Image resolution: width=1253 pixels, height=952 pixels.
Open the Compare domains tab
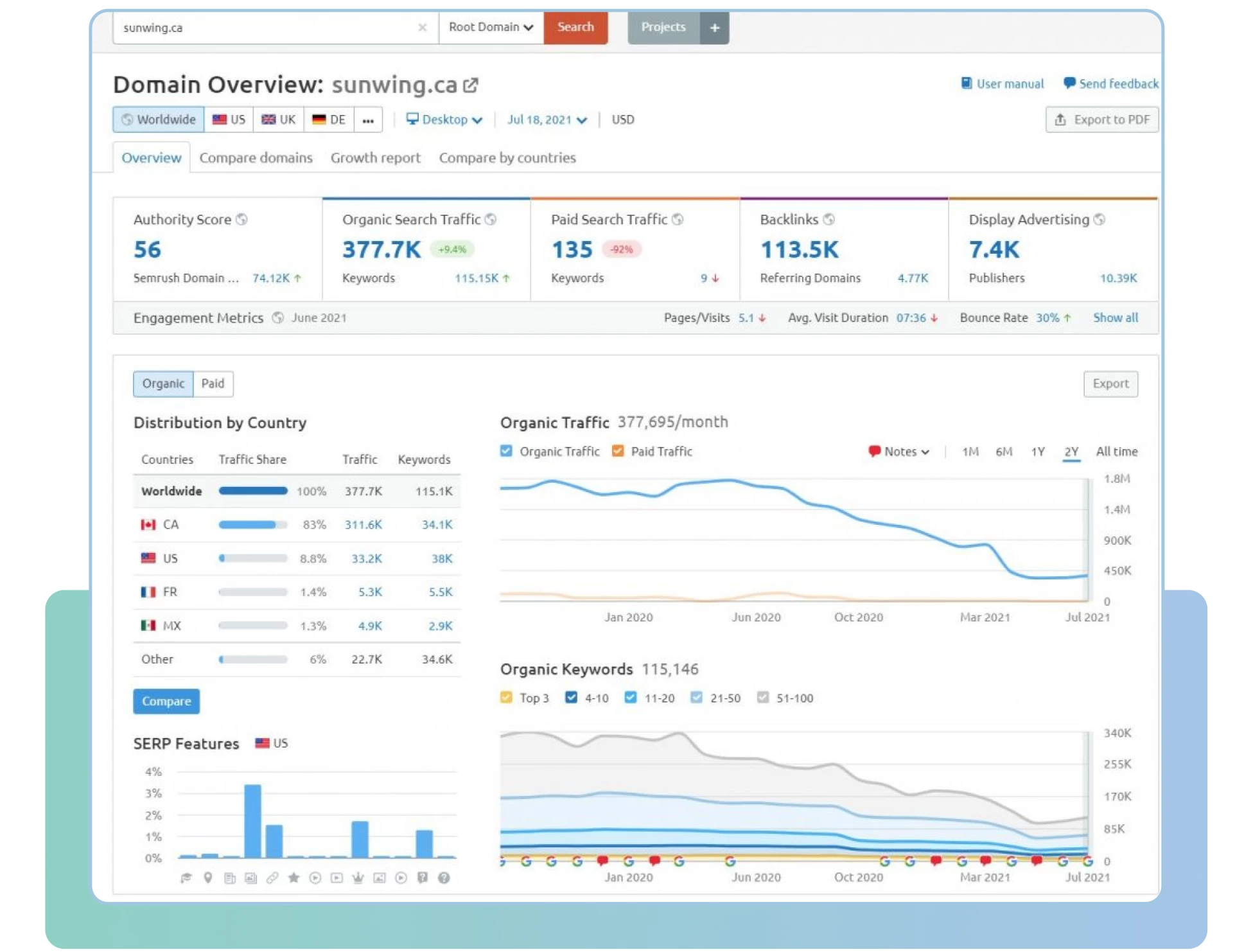[256, 158]
